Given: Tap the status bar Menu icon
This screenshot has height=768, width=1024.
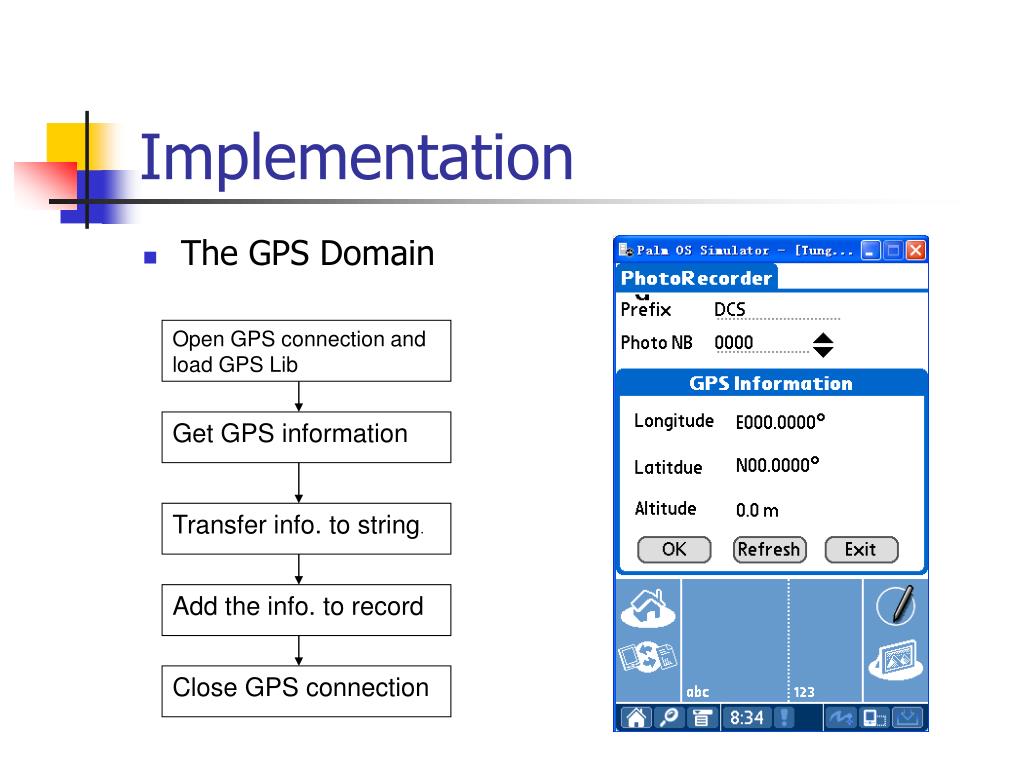Looking at the screenshot, I should (x=702, y=718).
